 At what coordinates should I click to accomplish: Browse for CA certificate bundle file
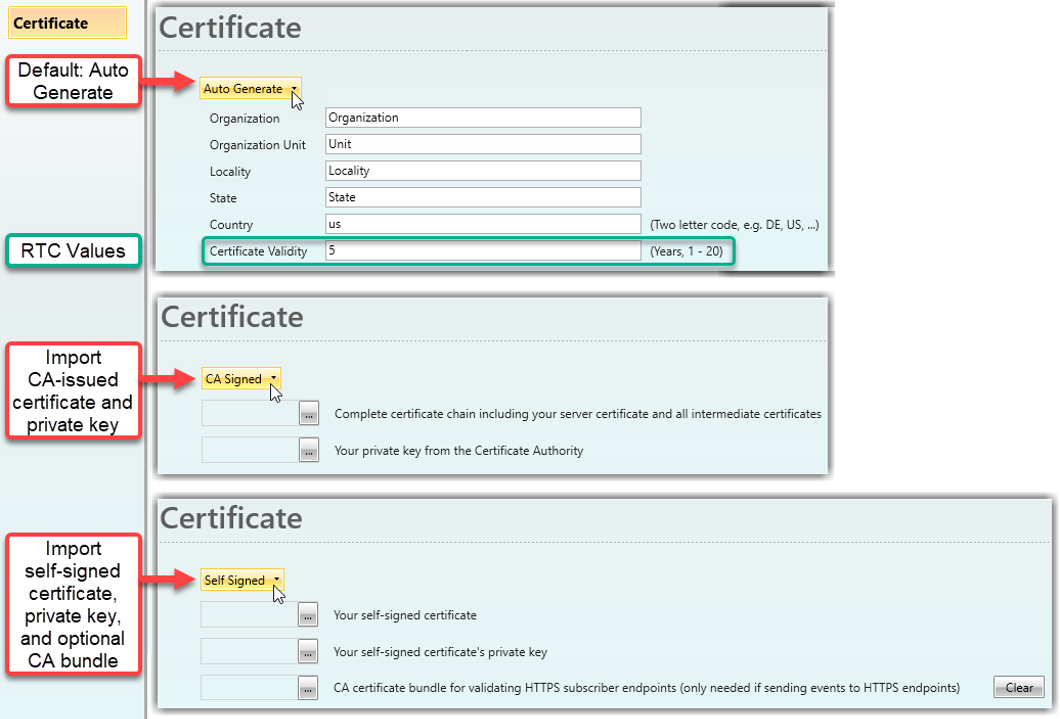(x=308, y=688)
